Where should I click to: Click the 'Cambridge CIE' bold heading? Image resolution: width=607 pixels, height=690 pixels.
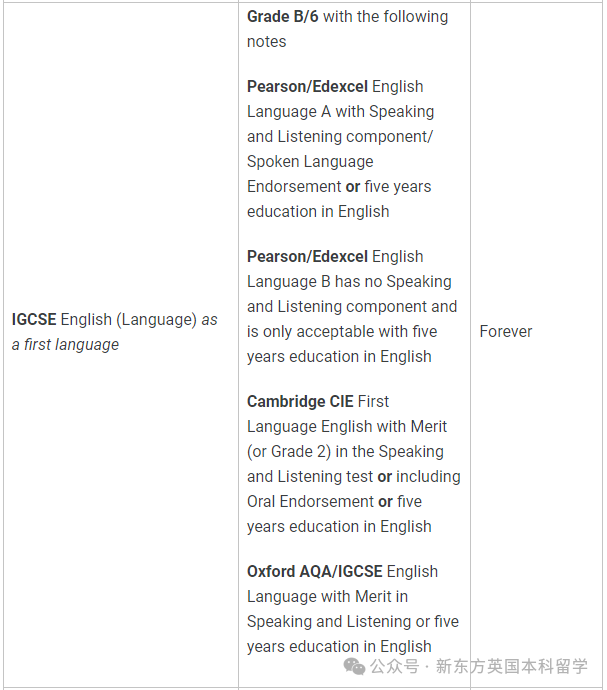(x=300, y=401)
